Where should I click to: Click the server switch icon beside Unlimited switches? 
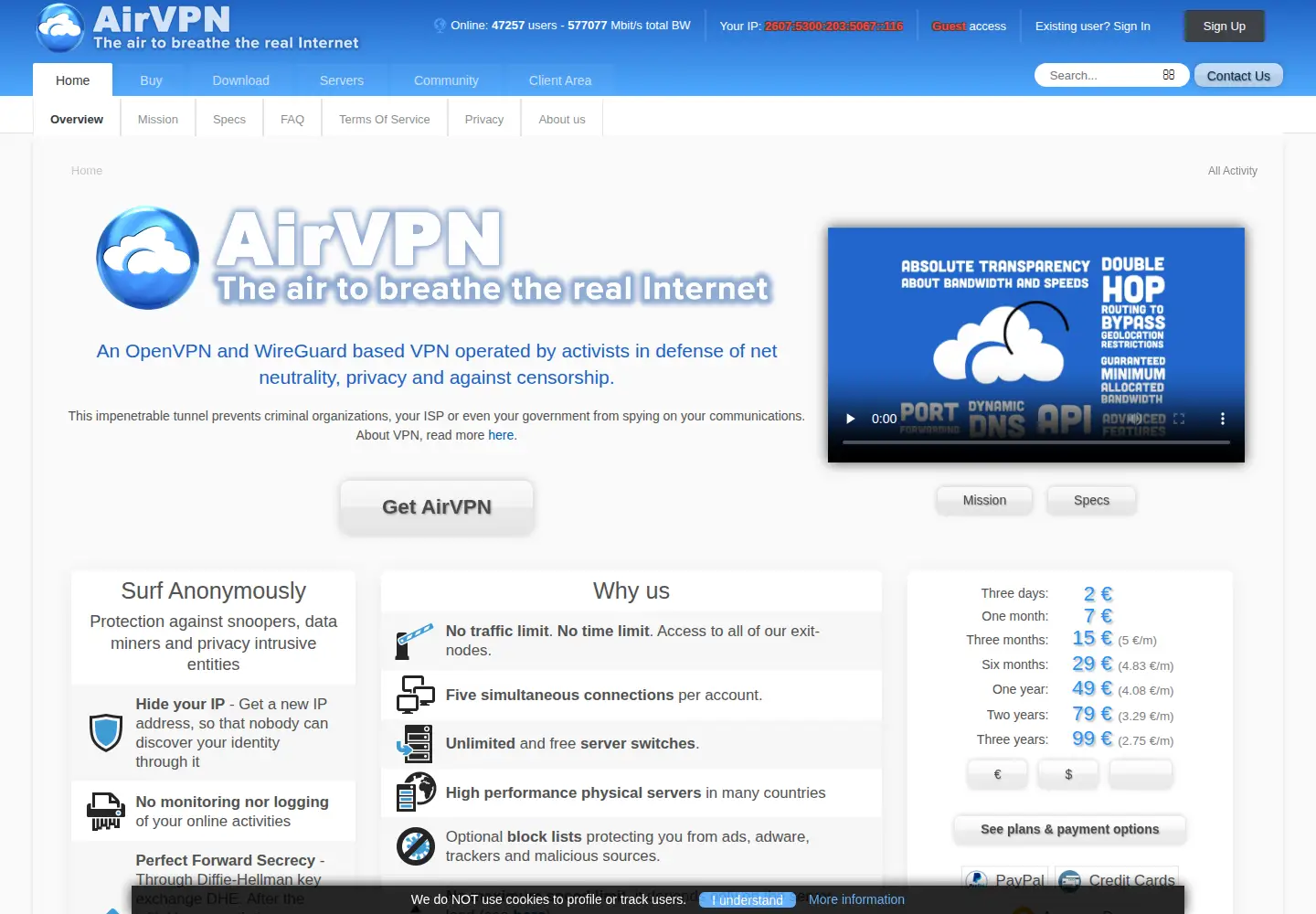click(415, 743)
